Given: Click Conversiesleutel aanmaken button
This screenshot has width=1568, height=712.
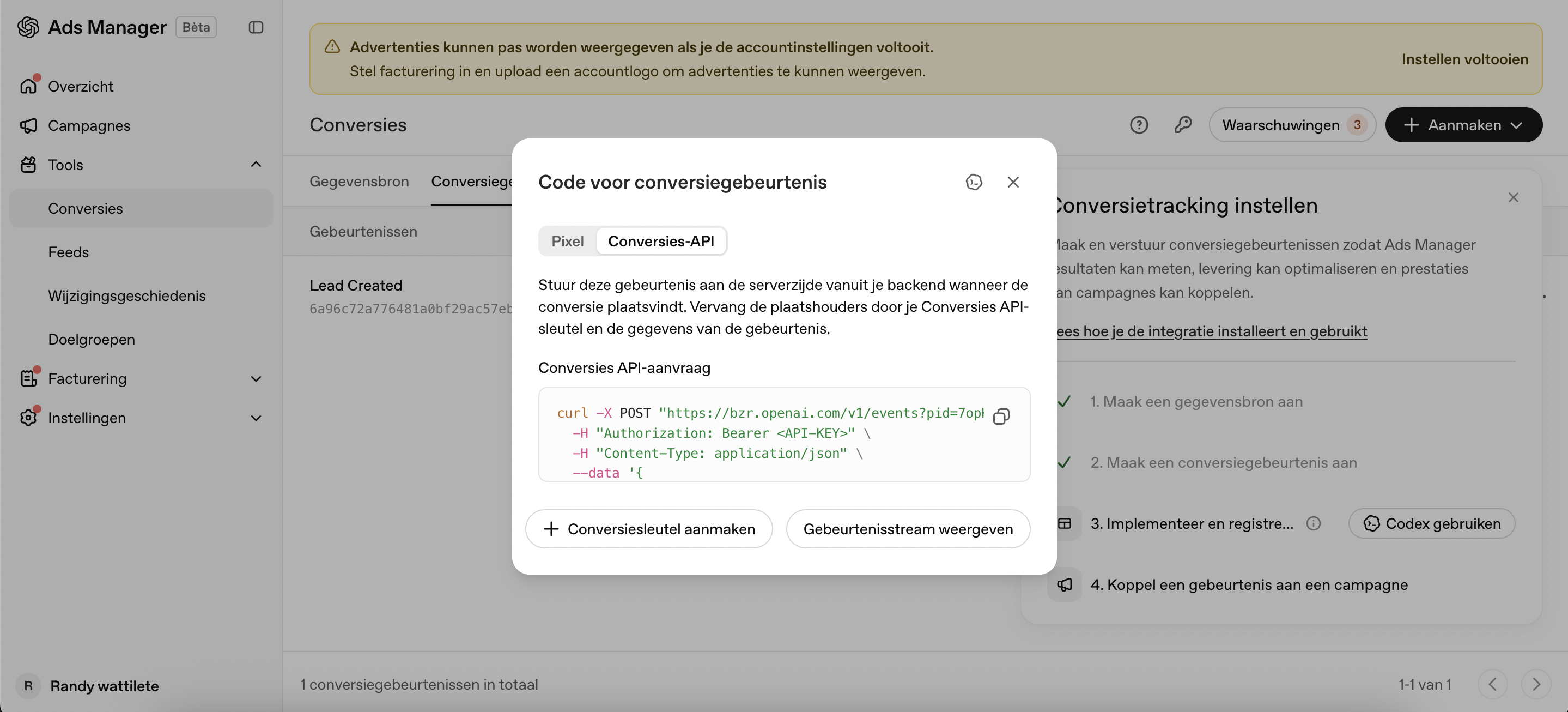Looking at the screenshot, I should (648, 529).
